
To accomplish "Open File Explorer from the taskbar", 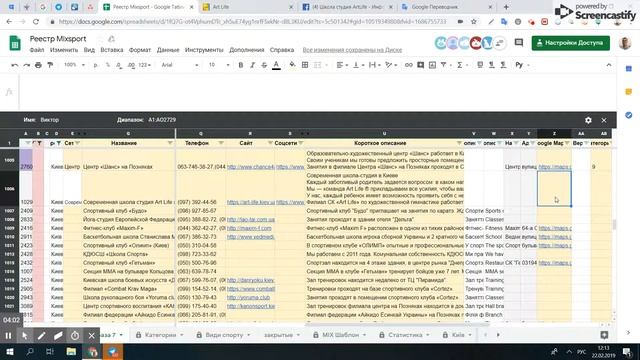I will point(71,351).
